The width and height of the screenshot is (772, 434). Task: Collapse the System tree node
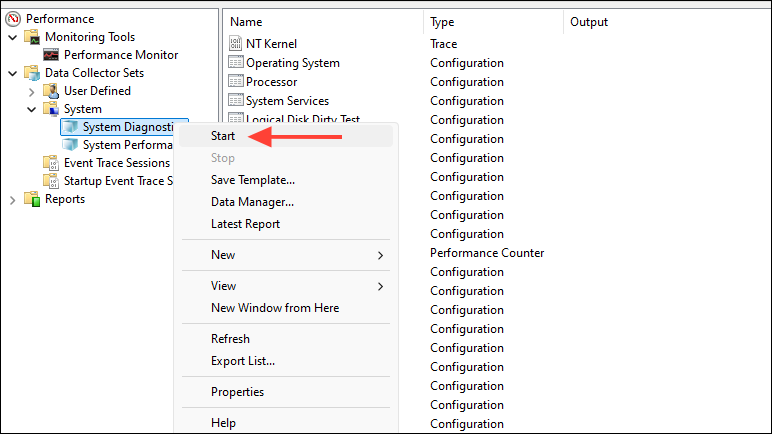[x=32, y=109]
